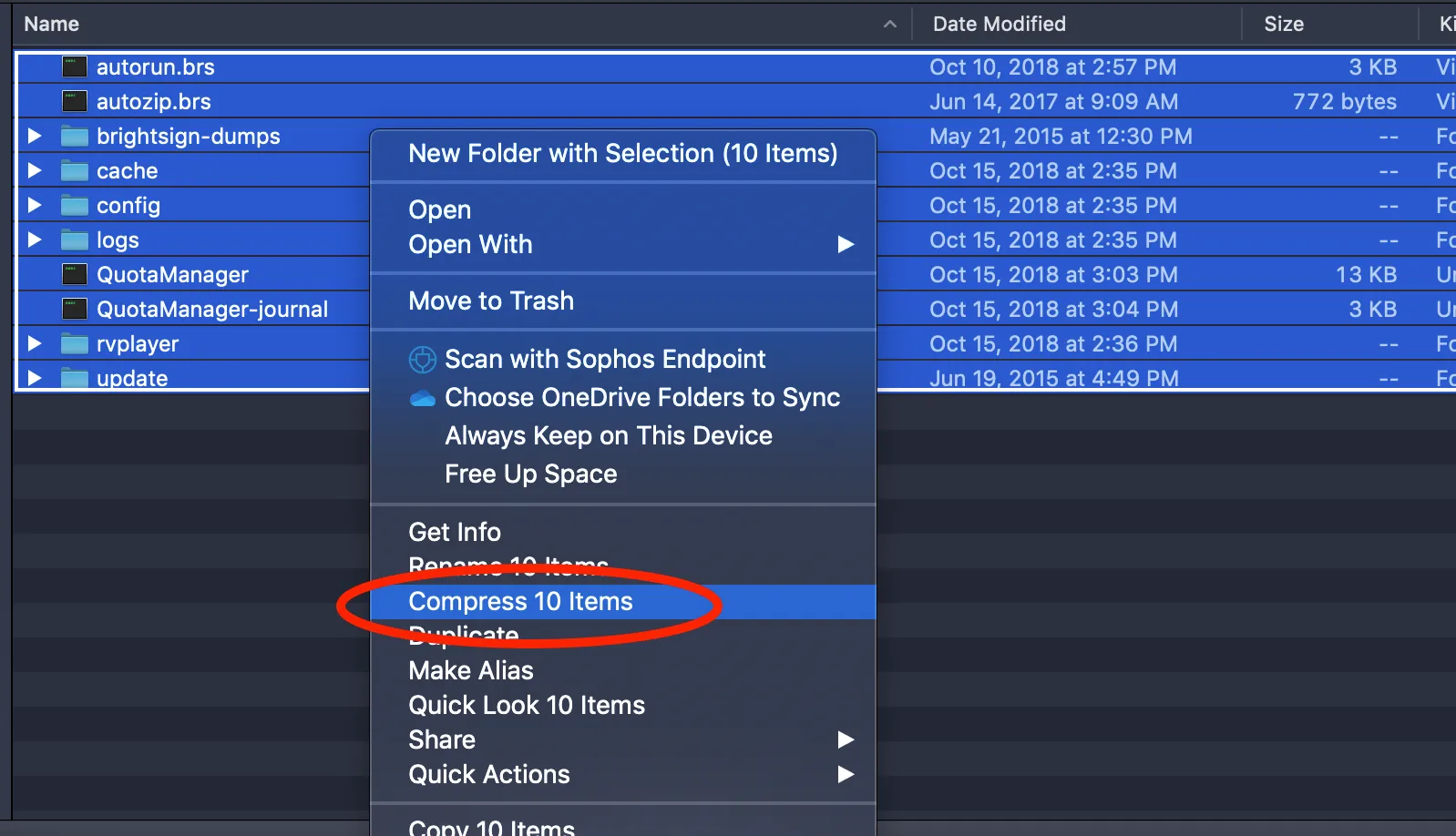Select the config folder icon
This screenshot has height=836, width=1456.
coord(74,206)
